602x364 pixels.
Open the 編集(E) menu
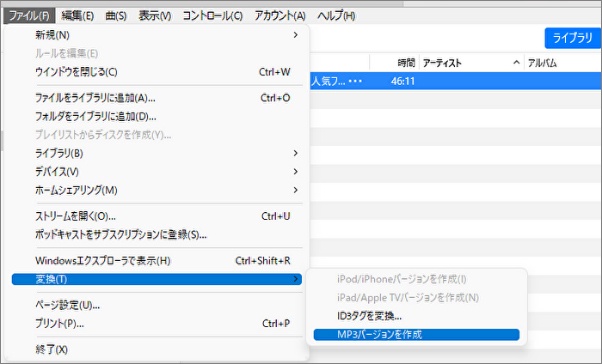pos(78,16)
